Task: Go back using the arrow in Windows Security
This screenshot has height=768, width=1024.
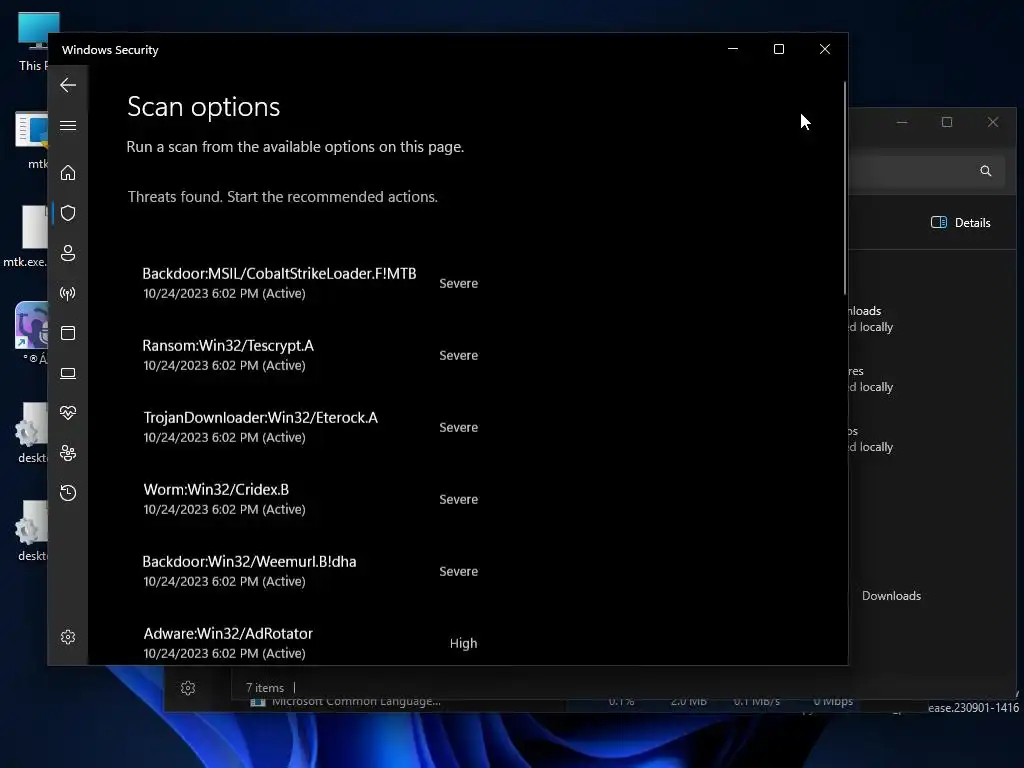Action: click(x=68, y=85)
